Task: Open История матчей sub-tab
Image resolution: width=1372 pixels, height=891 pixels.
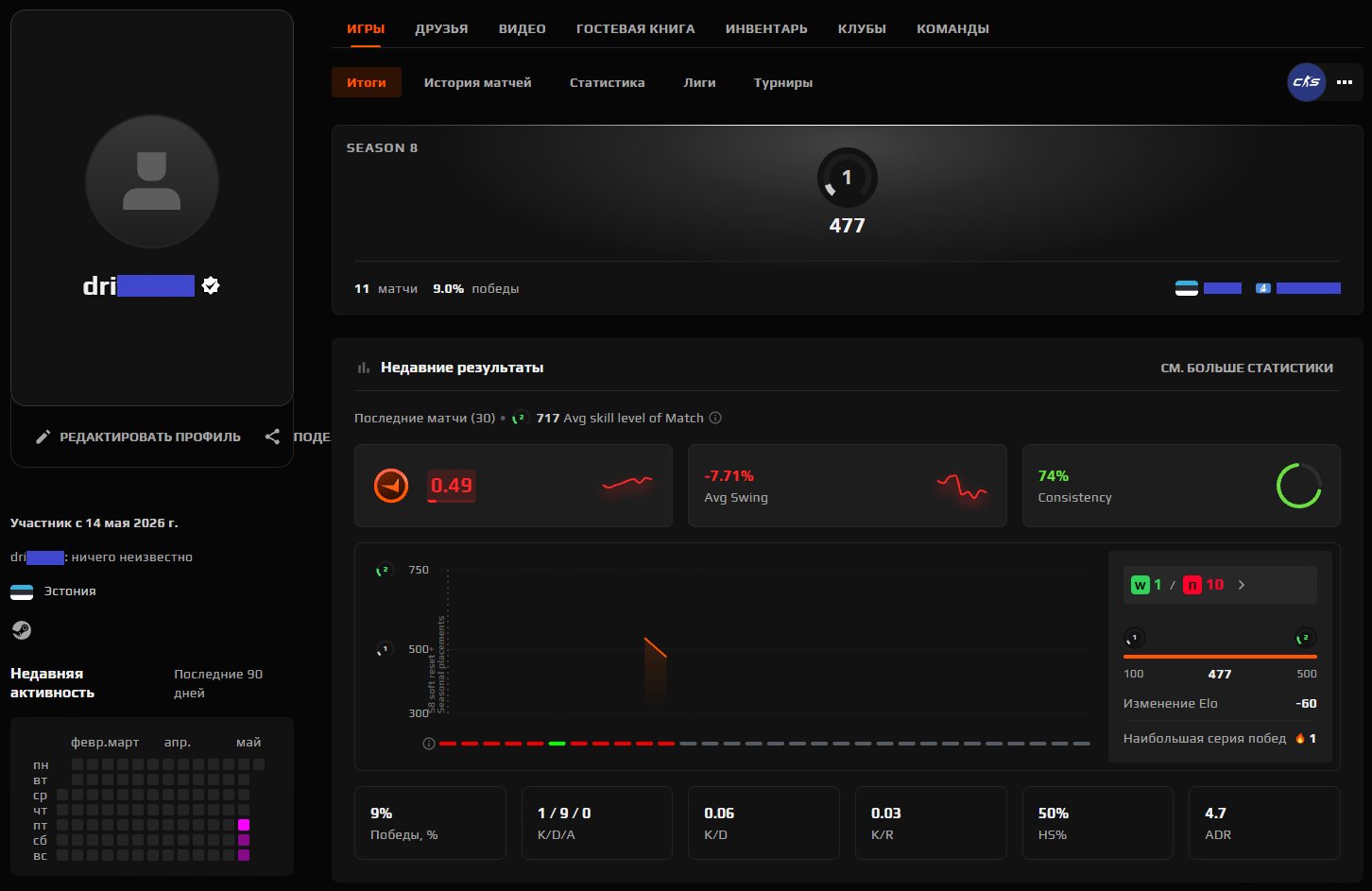Action: [477, 82]
